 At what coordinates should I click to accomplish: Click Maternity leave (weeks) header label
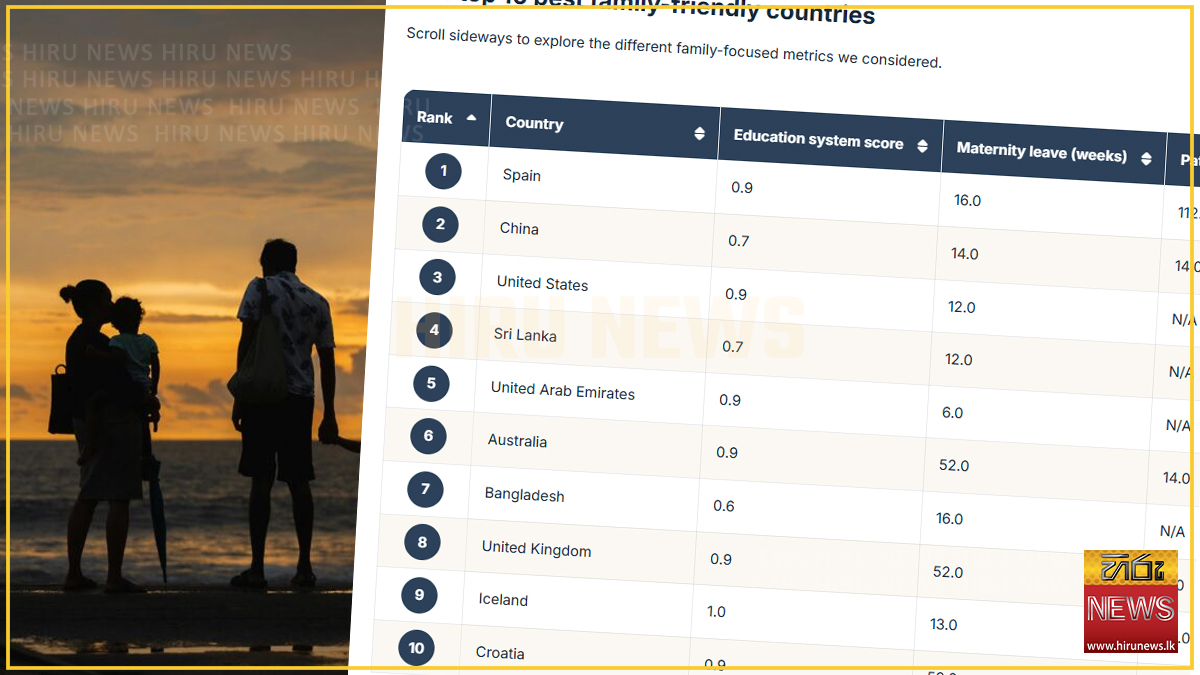coord(1041,152)
